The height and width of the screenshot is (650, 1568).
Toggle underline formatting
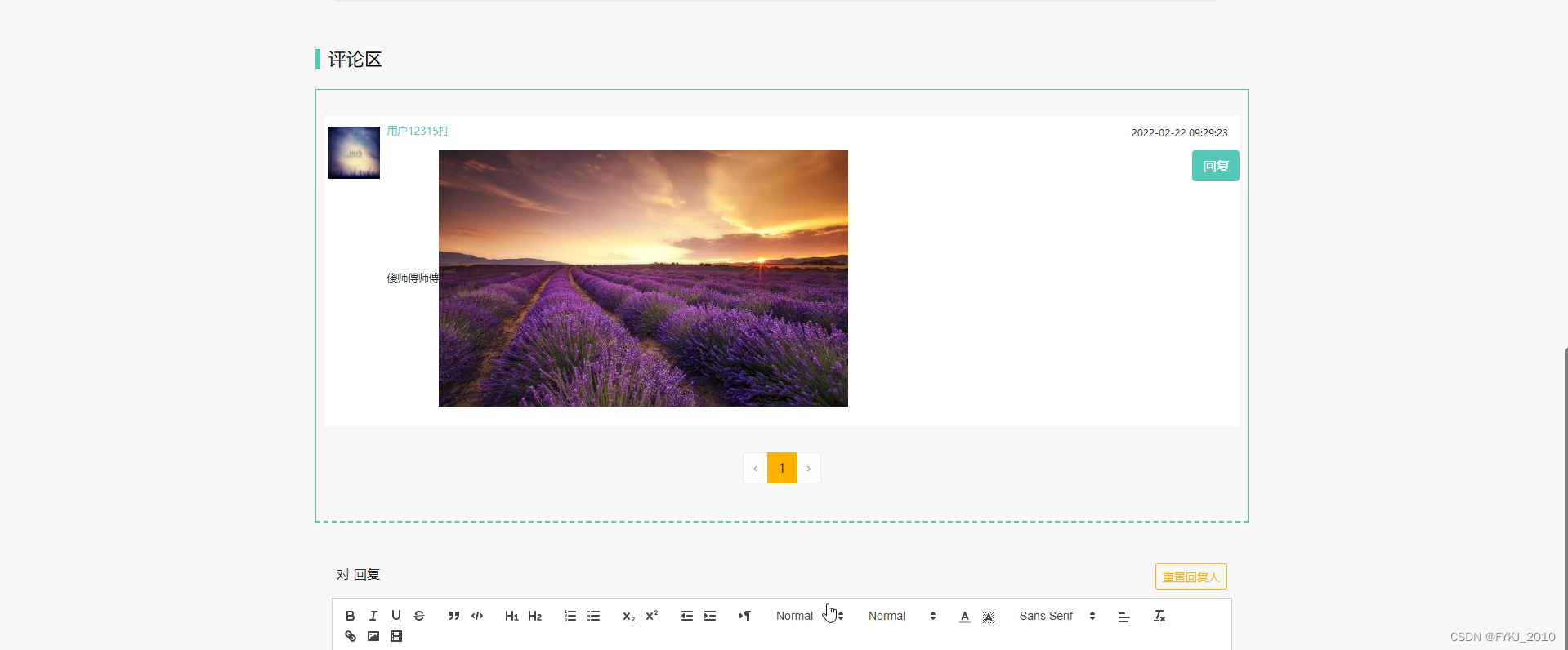pyautogui.click(x=396, y=616)
